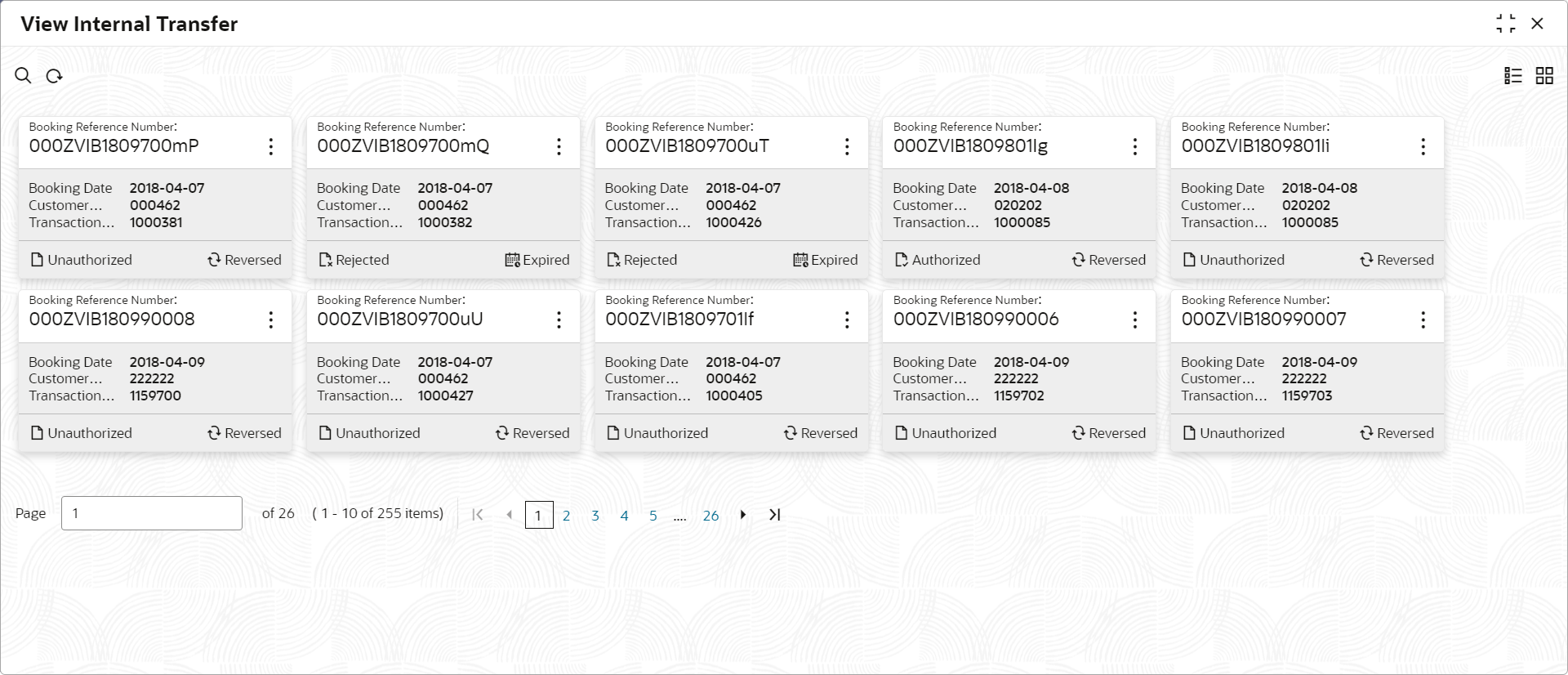This screenshot has width=1568, height=675.
Task: Click the refresh icon to reload transfers
Action: pos(53,75)
